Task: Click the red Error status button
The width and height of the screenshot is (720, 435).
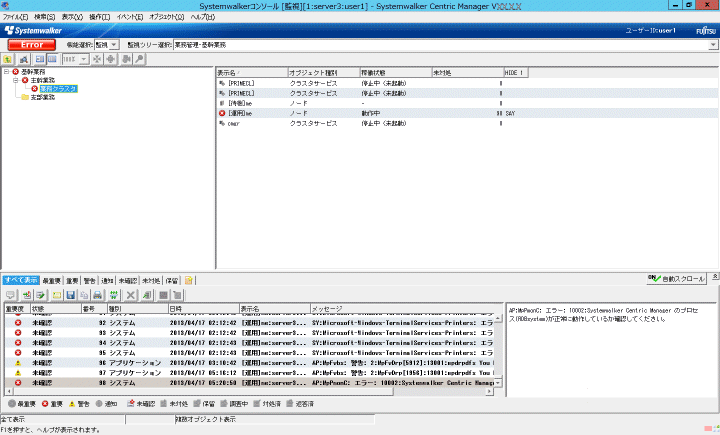Action: point(31,45)
